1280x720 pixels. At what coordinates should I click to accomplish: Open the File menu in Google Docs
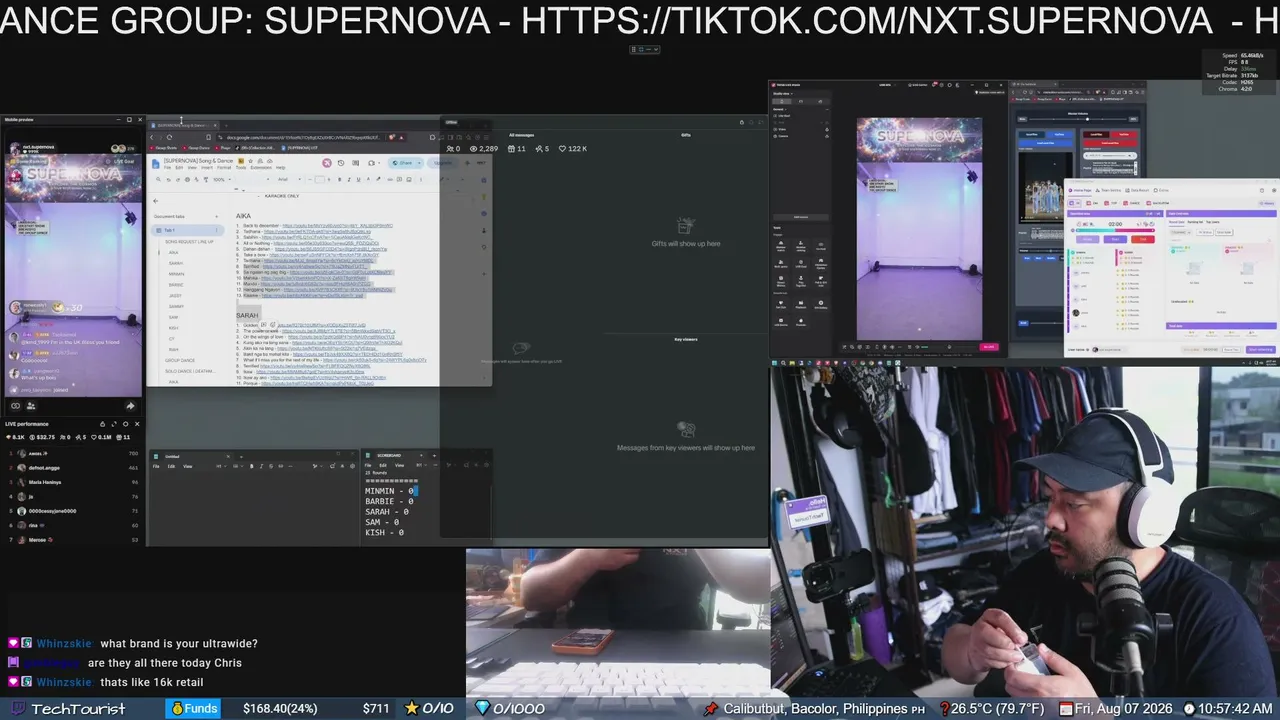(x=168, y=167)
